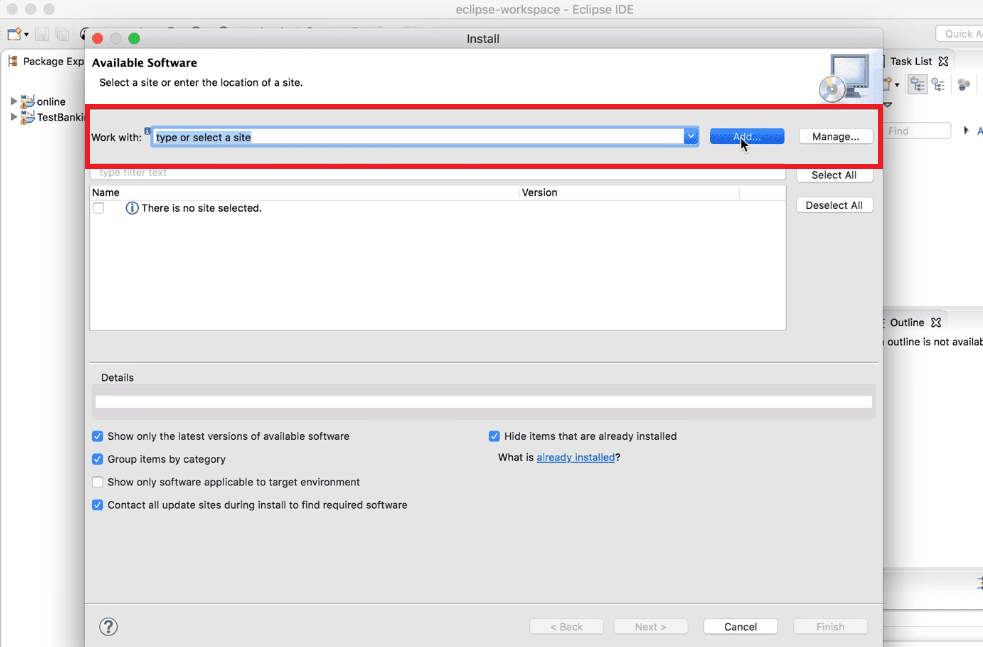Screen dimensions: 983x647
Task: Click the Scheduled presentation icon in Task List
Action: (938, 84)
